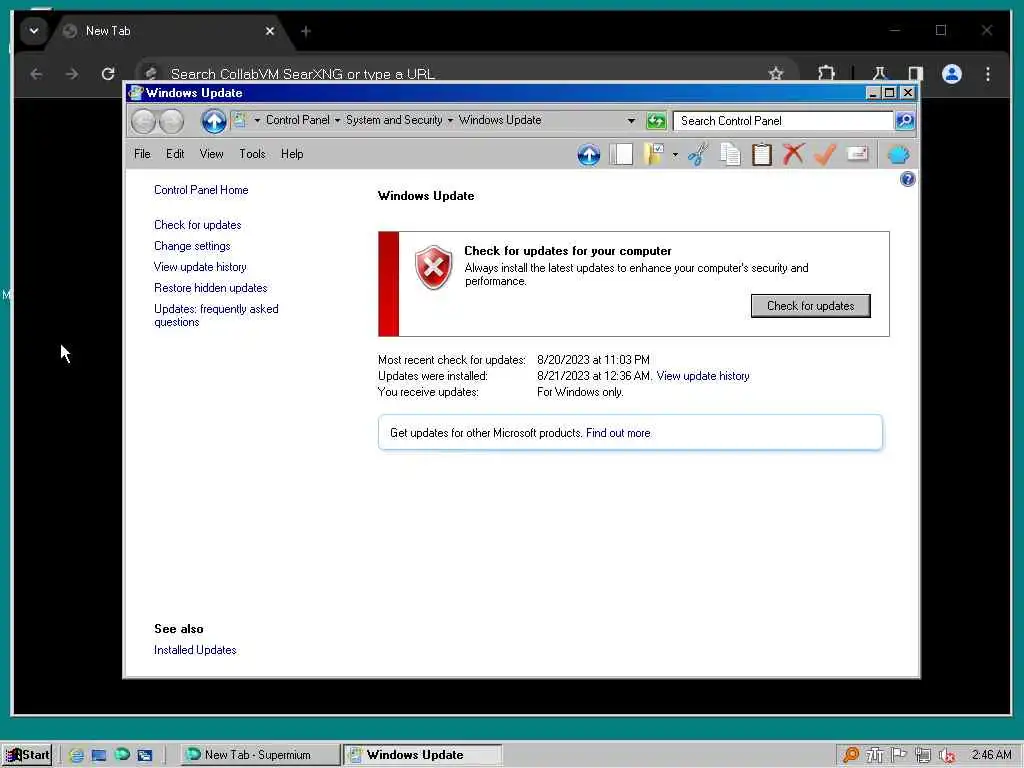Click the tray flag Action Center icon

pyautogui.click(x=899, y=755)
